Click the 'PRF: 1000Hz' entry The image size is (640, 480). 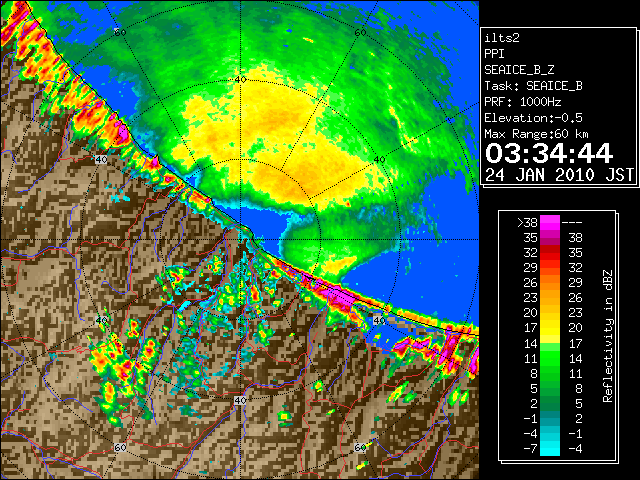coord(523,102)
